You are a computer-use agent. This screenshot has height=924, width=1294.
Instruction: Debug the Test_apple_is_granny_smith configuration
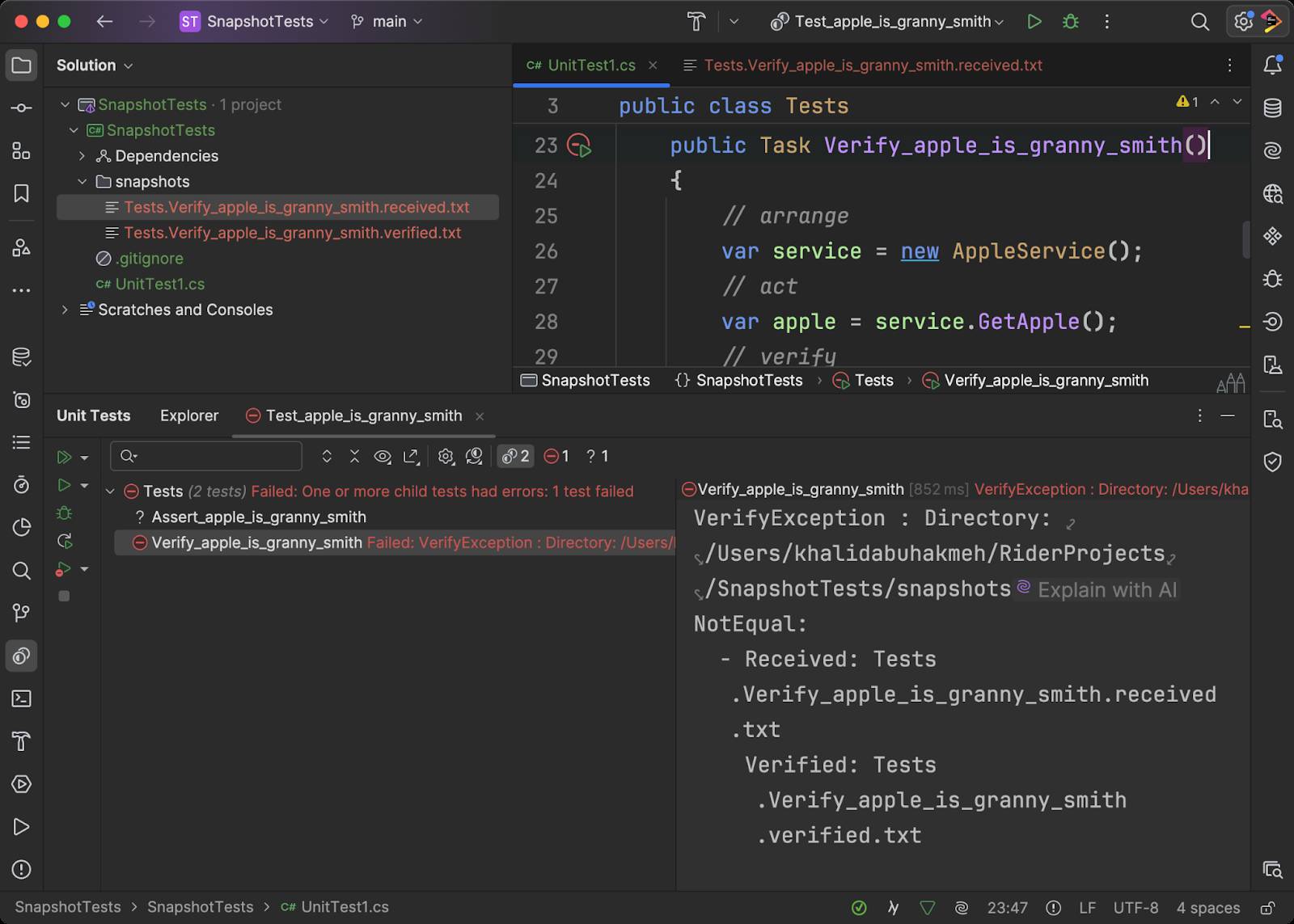pos(1071,22)
